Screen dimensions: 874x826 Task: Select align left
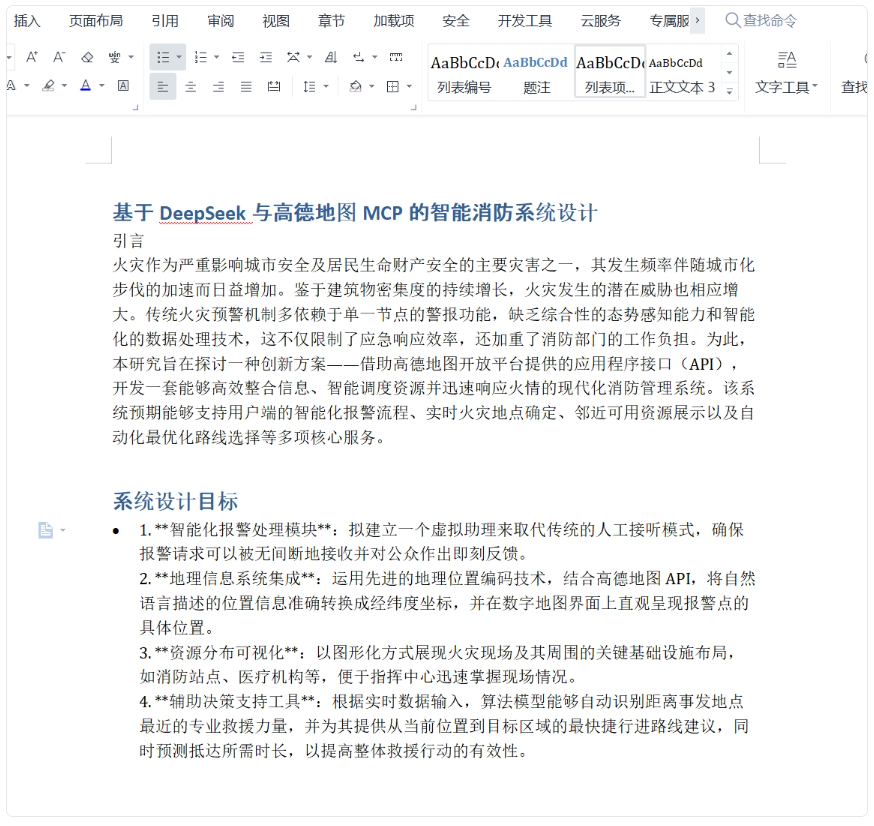[163, 87]
